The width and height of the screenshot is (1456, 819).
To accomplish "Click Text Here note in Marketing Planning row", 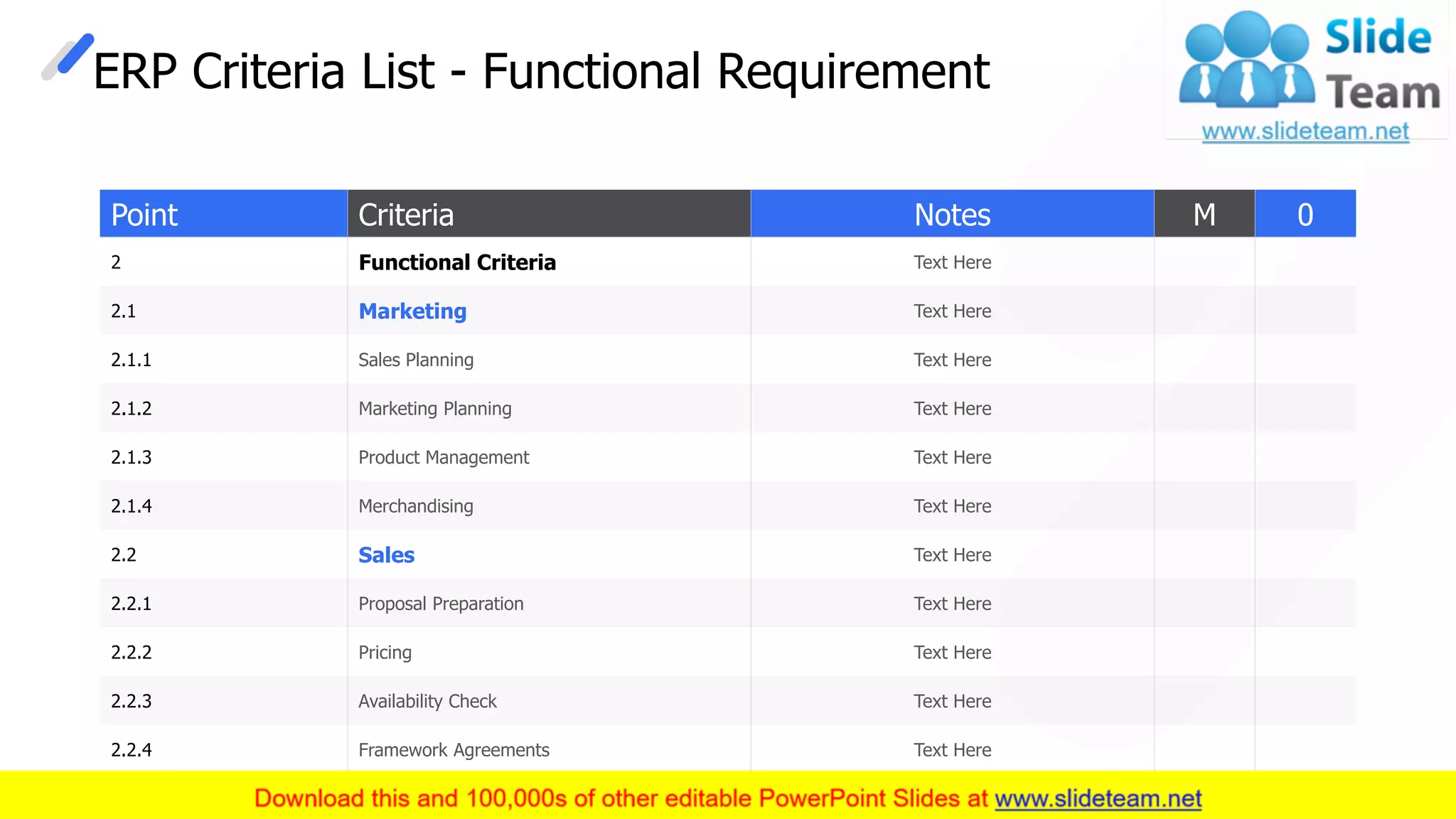I will click(x=953, y=409).
